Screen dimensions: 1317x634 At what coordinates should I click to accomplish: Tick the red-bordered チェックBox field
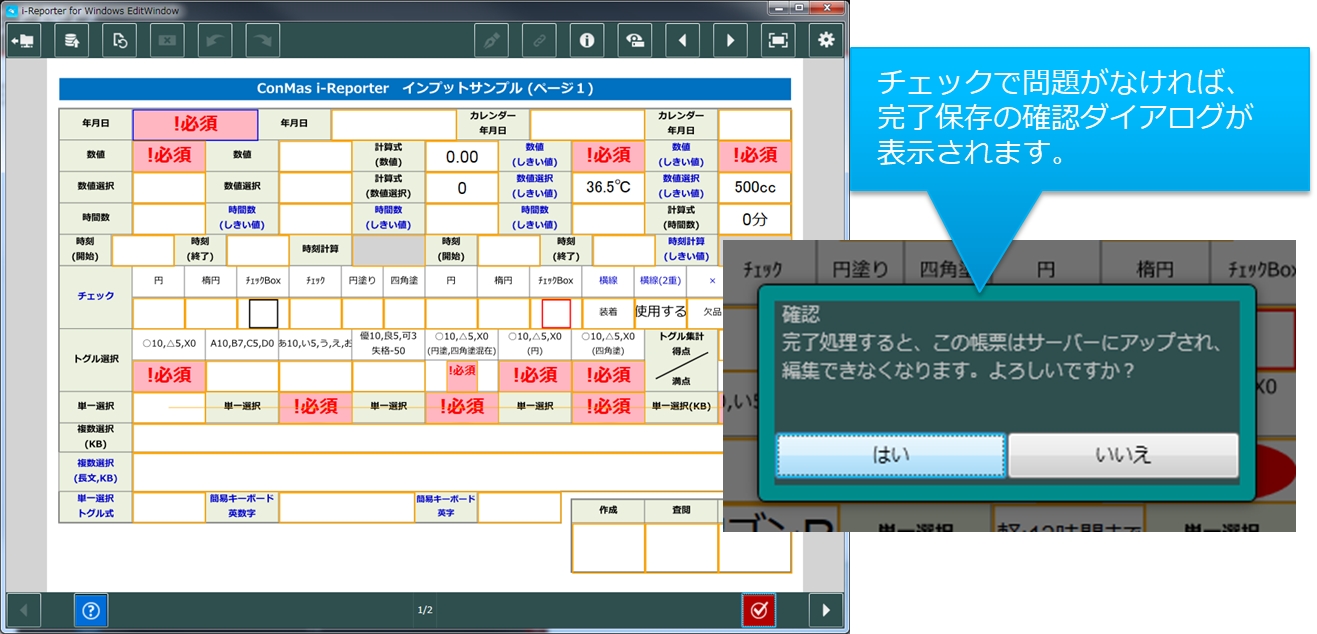coord(556,313)
